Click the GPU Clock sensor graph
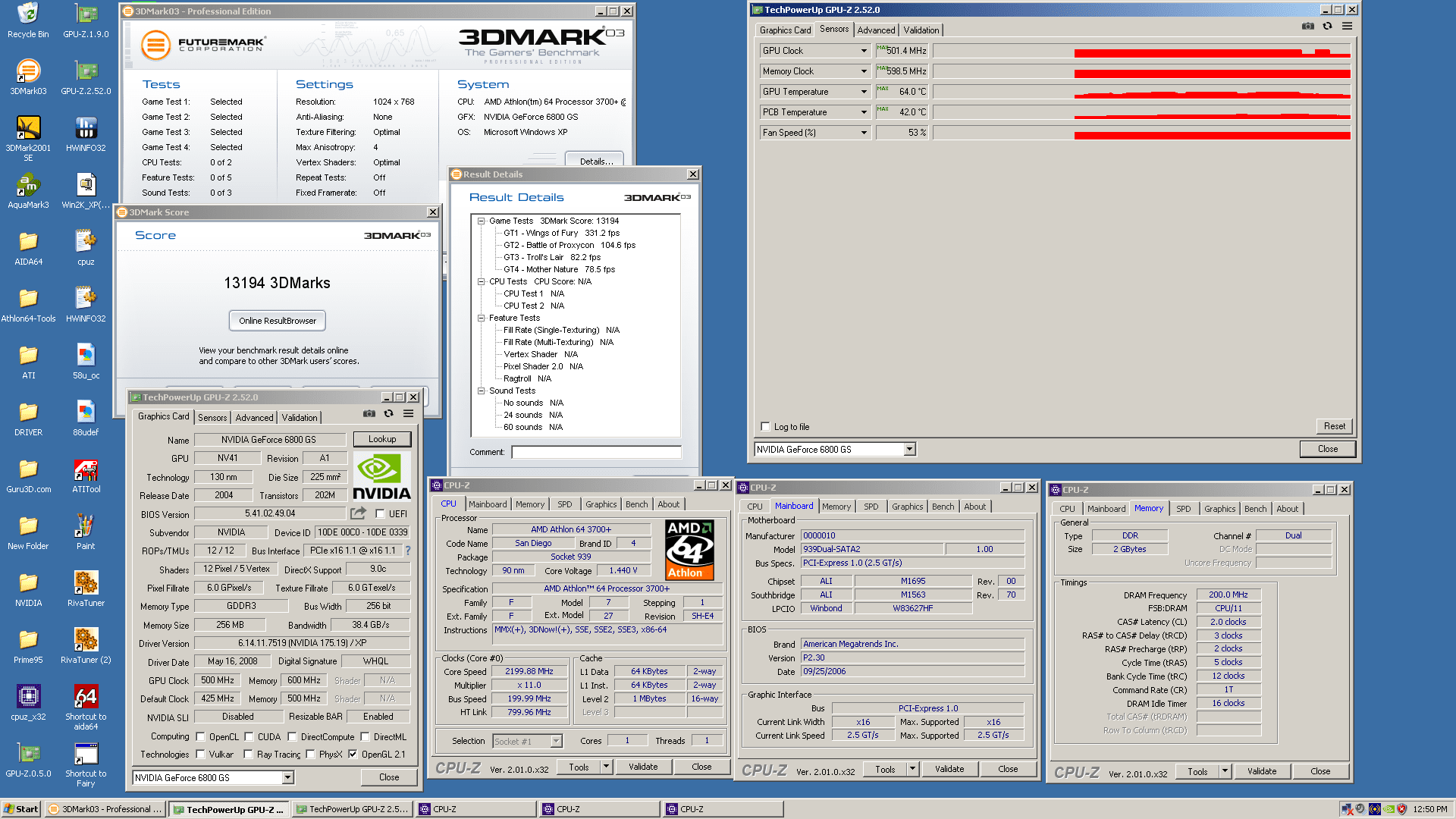This screenshot has width=1456, height=819. coord(1142,51)
